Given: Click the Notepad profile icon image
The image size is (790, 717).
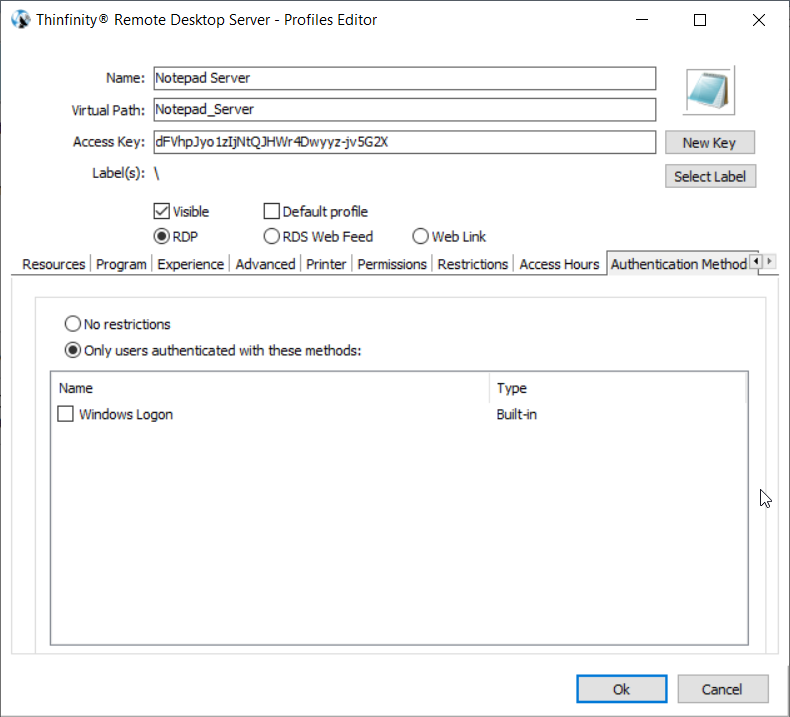Looking at the screenshot, I should [709, 91].
